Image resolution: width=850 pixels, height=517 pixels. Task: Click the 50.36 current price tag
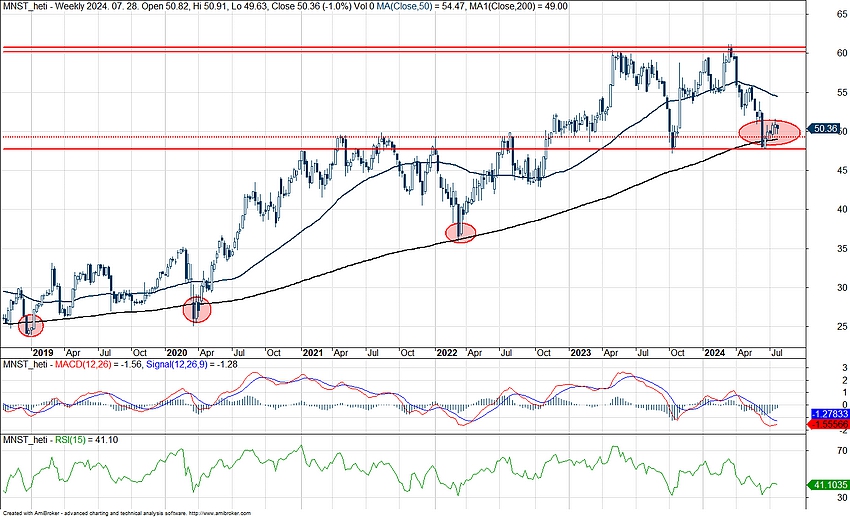coord(824,129)
